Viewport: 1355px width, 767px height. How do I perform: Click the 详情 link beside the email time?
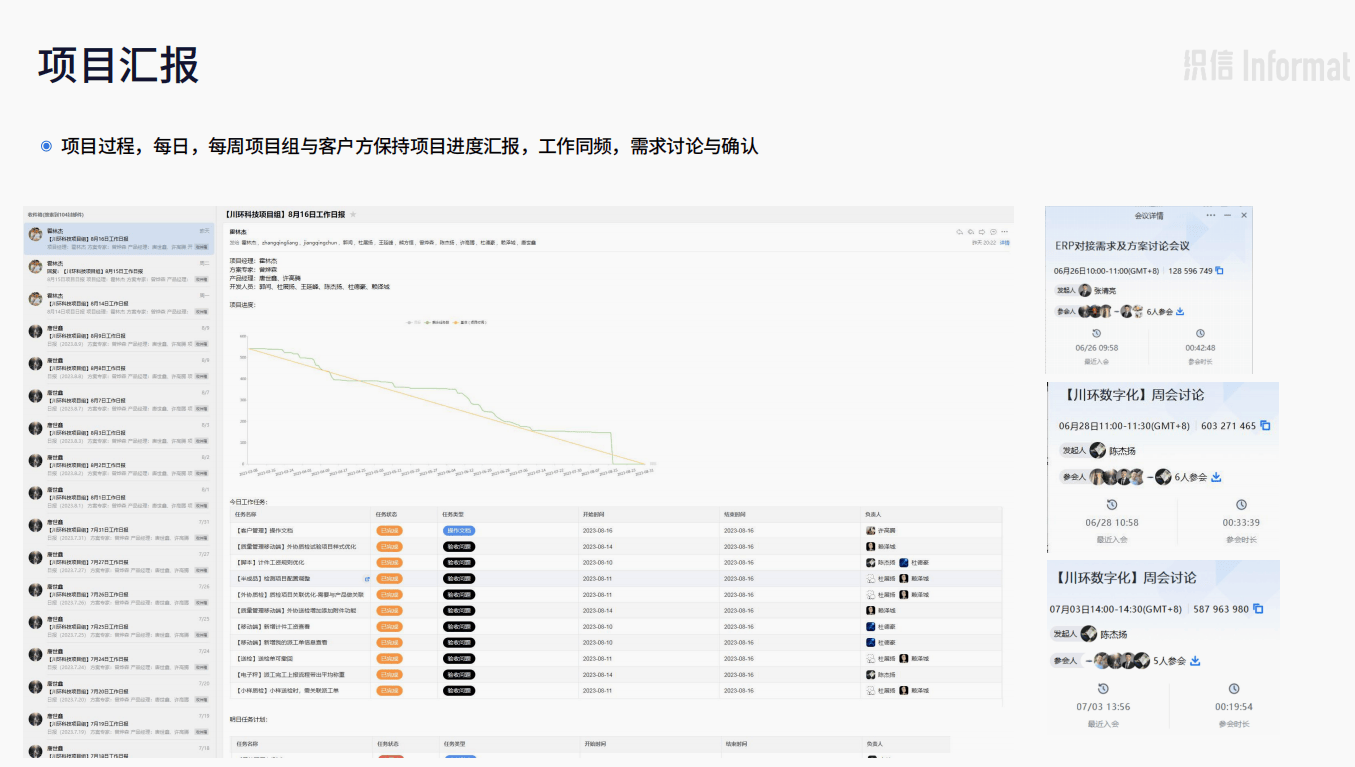1004,242
